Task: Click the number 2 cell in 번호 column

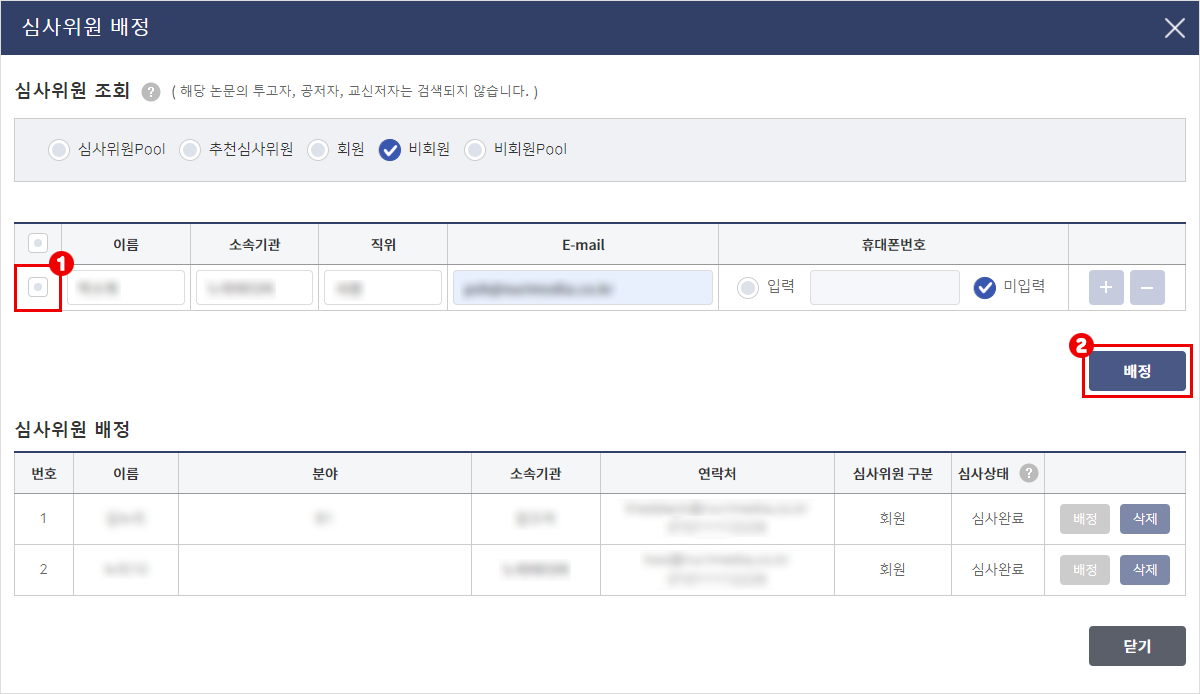Action: click(43, 570)
